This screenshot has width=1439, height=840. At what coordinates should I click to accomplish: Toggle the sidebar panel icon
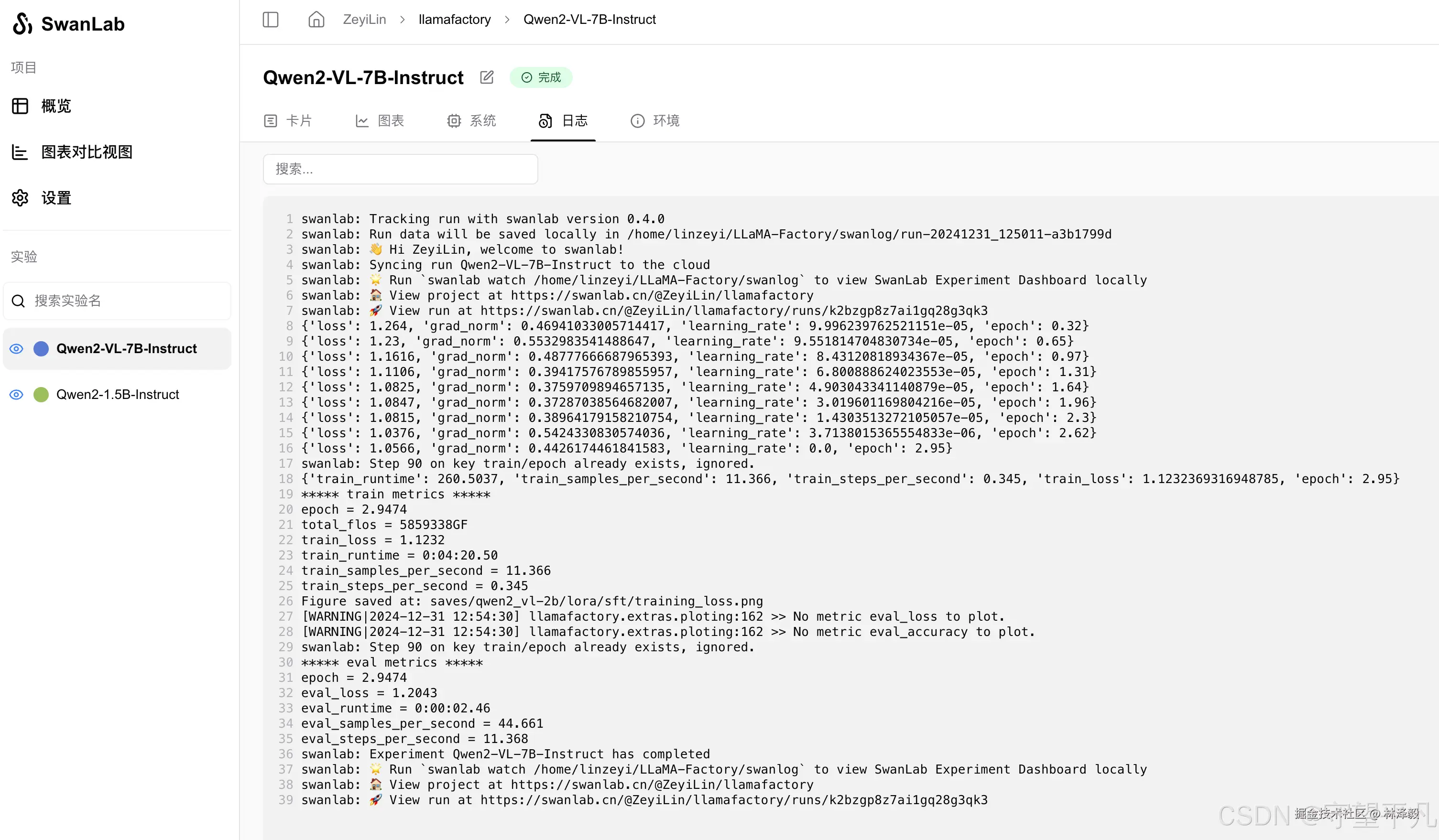click(270, 20)
